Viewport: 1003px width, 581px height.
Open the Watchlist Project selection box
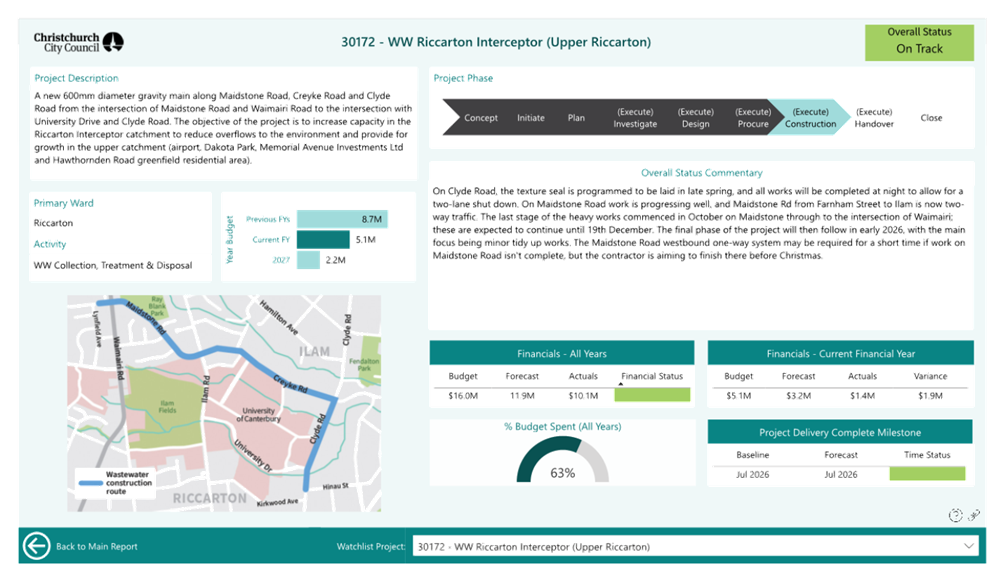click(x=690, y=547)
